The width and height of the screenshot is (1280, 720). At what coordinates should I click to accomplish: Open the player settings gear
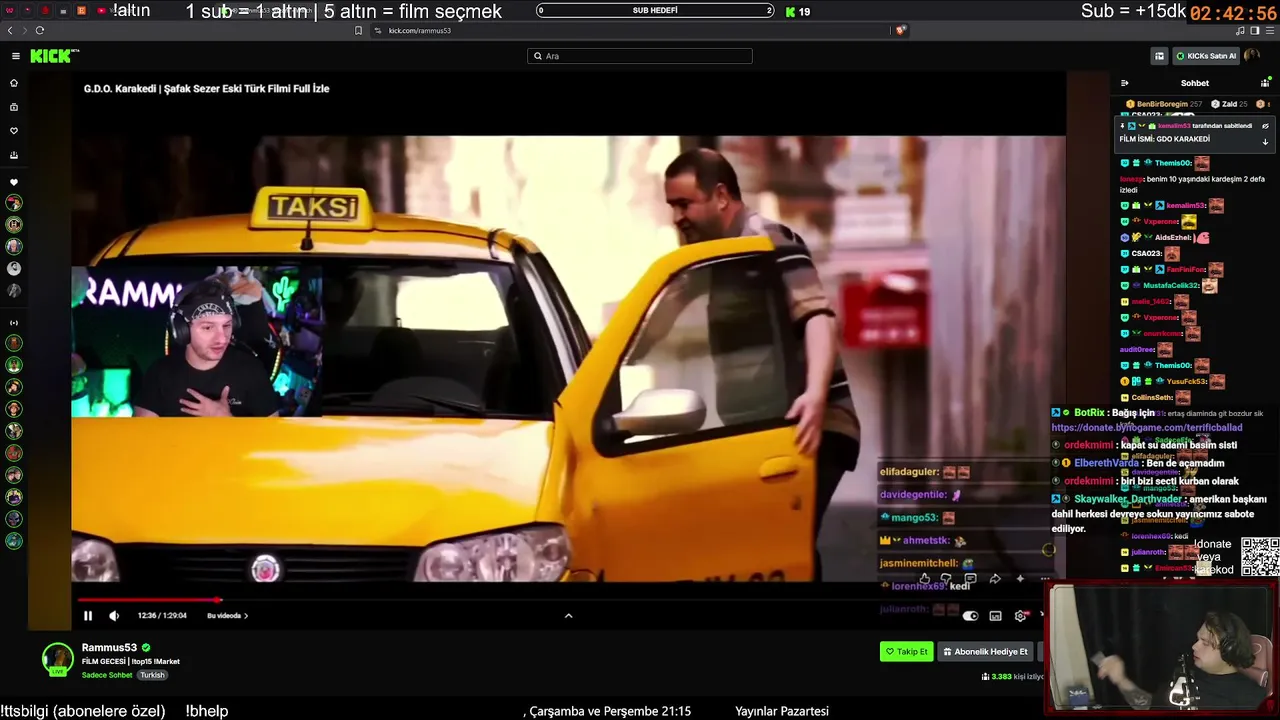coord(1020,616)
